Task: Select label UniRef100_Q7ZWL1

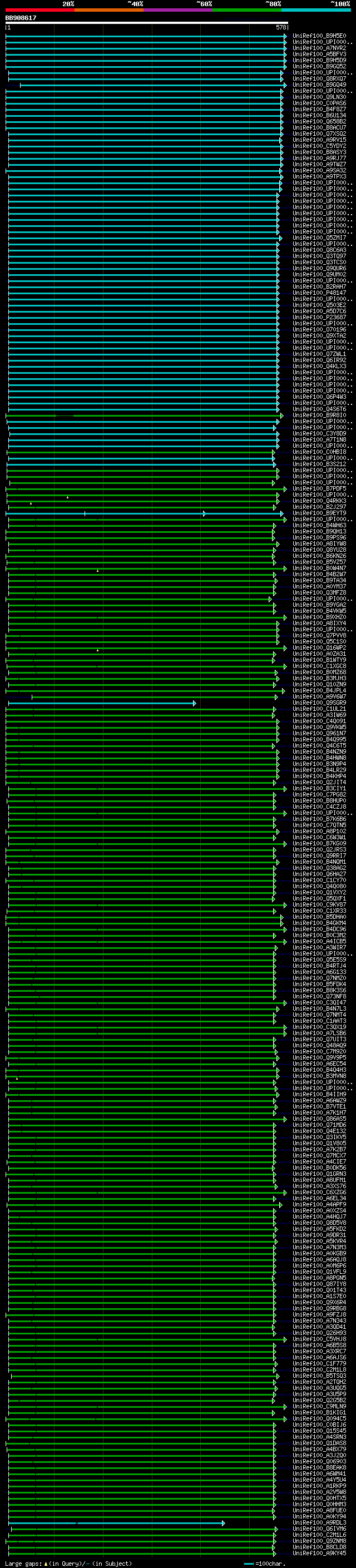Action: [319, 354]
